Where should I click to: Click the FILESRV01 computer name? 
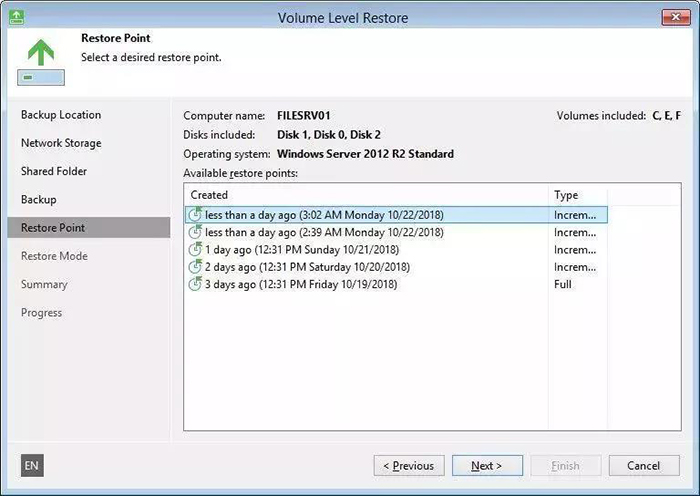click(x=304, y=116)
